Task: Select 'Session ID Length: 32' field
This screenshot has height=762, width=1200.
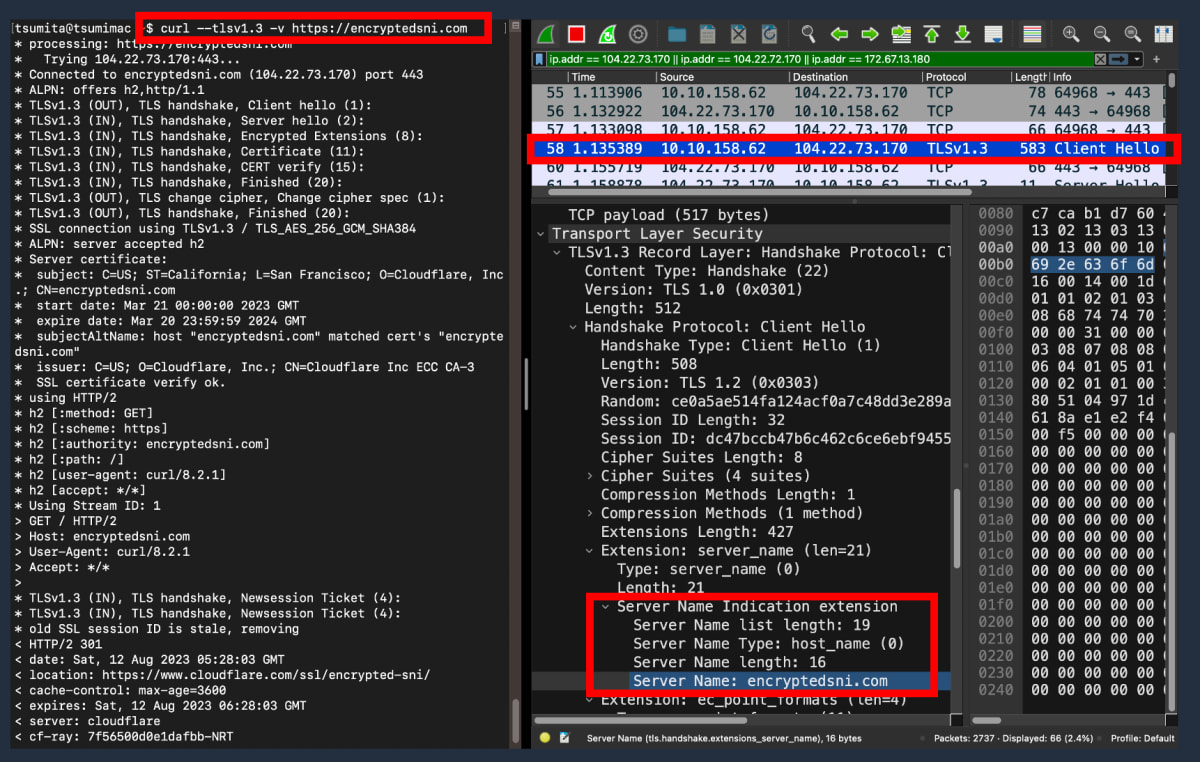Action: click(691, 420)
